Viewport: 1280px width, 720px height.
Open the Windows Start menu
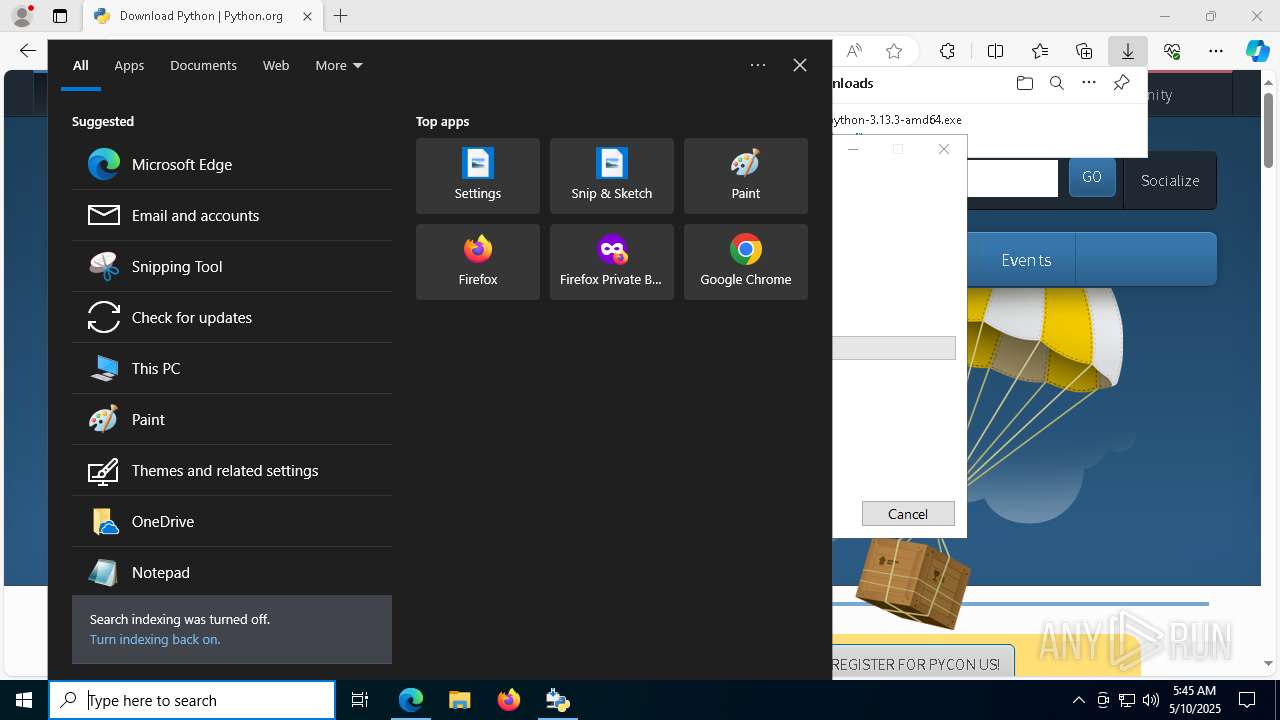24,700
